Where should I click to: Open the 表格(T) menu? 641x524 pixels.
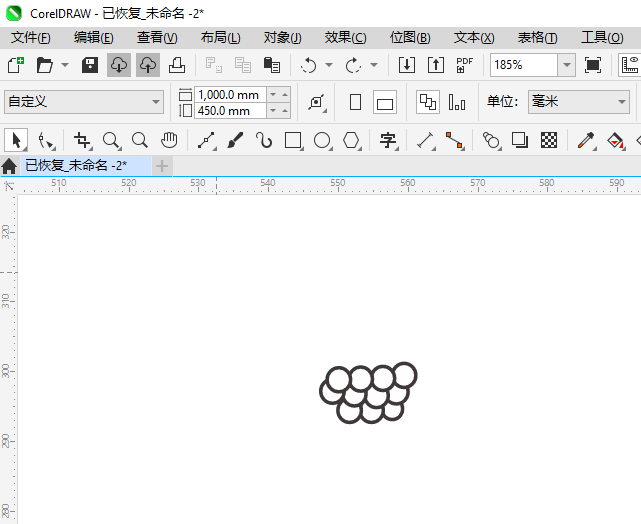pyautogui.click(x=538, y=38)
